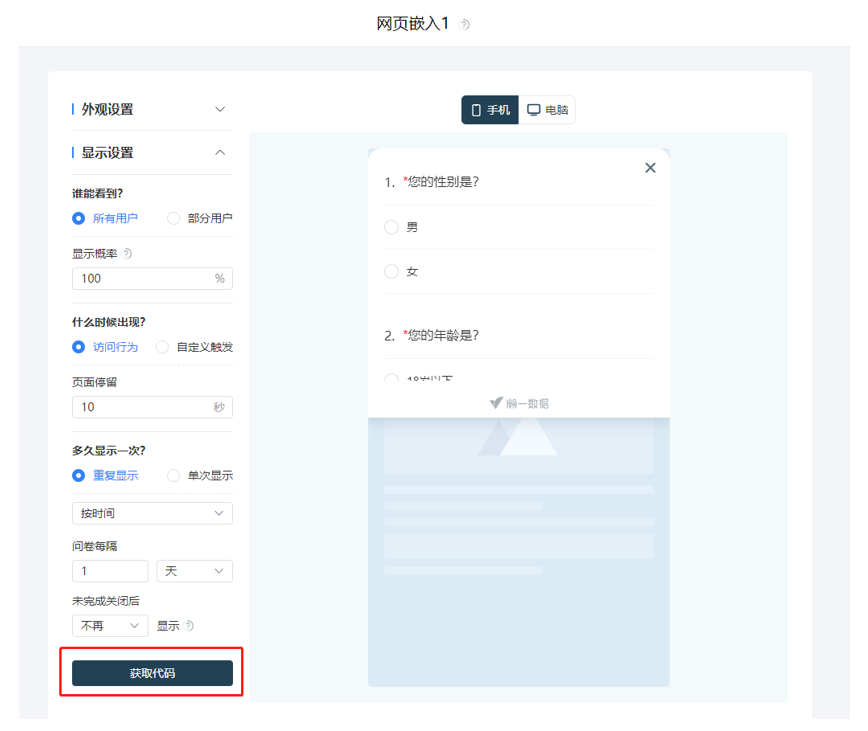Viewport: 868px width, 731px height.
Task: Click the 多久显示一次? heading
Action: 108,450
